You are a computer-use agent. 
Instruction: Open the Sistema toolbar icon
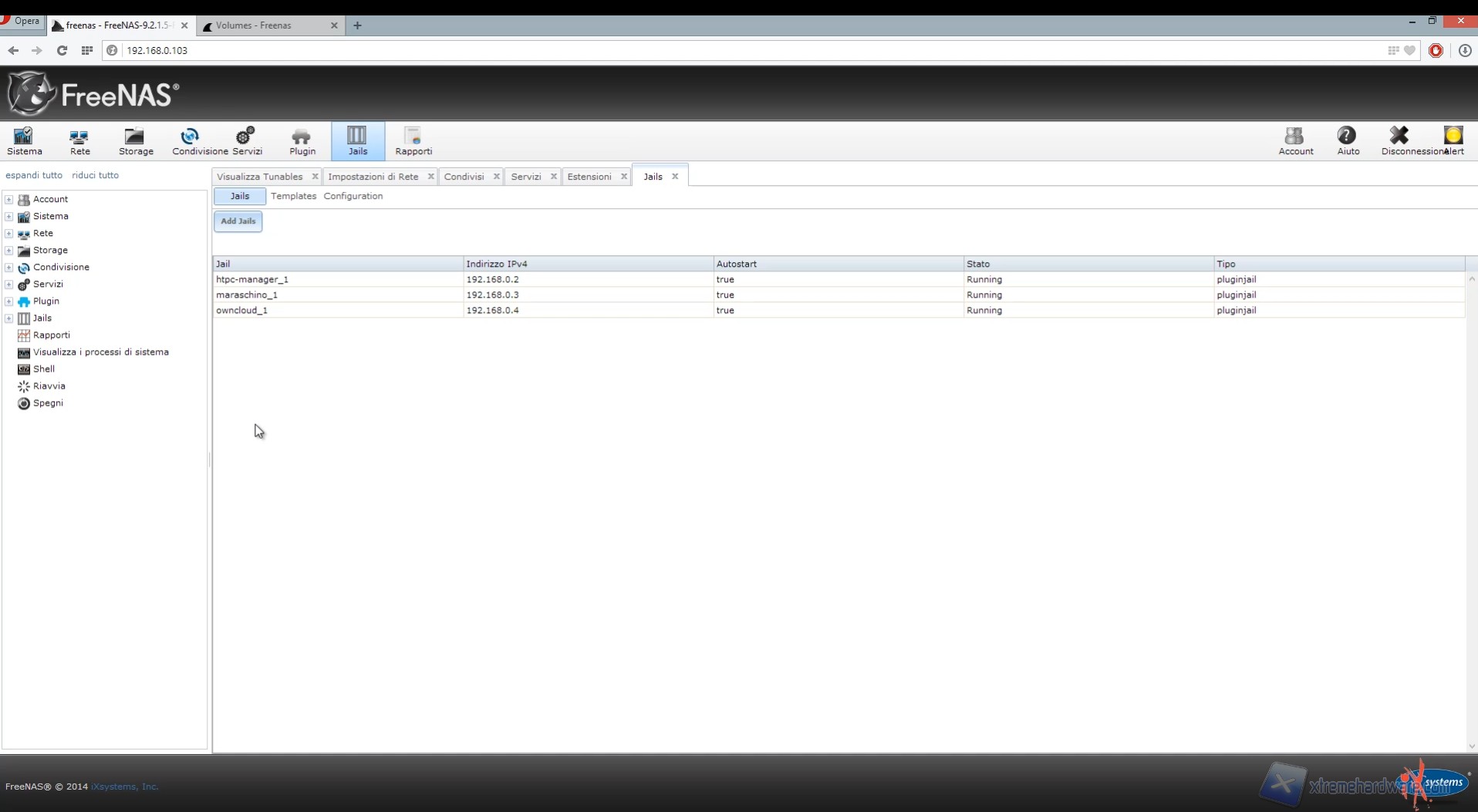(24, 140)
